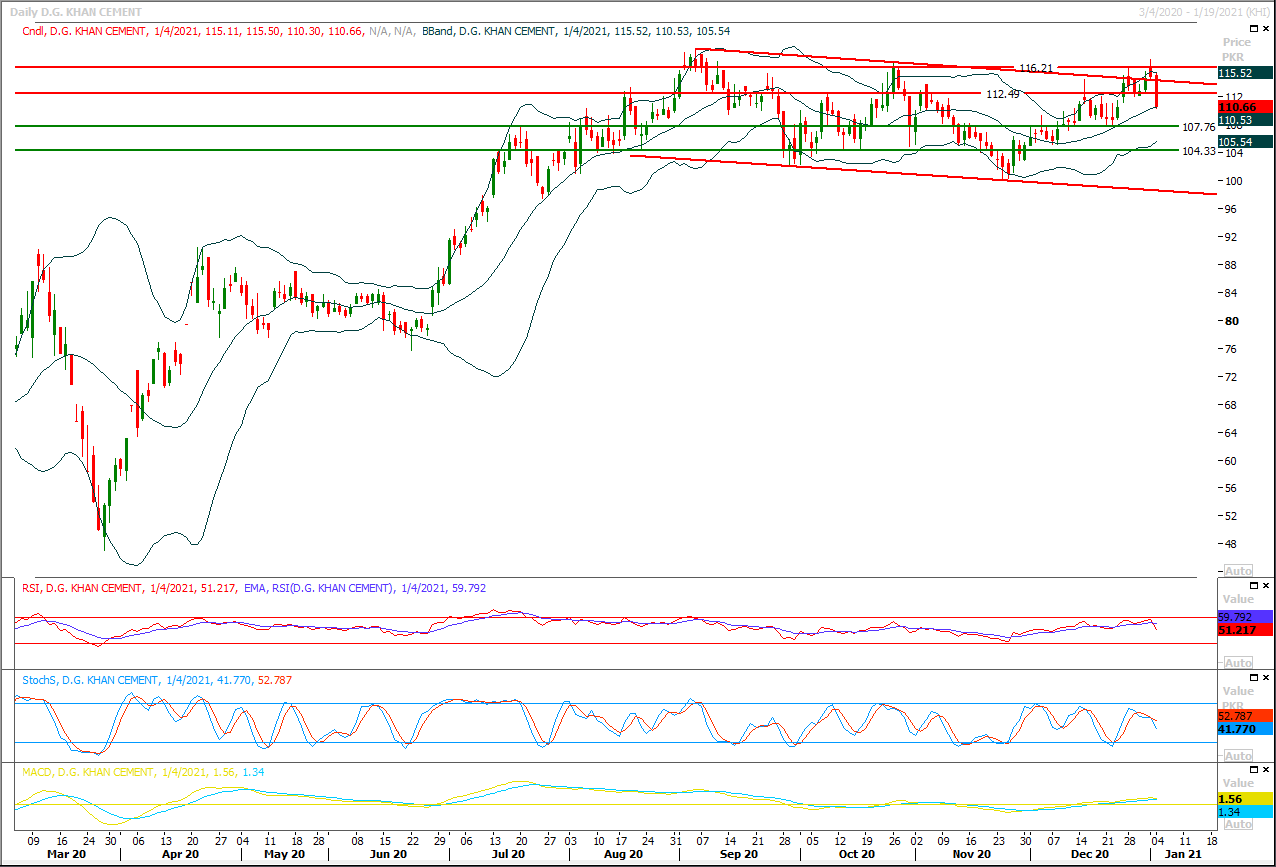Maximize the RSI indicator panel

click(x=1252, y=587)
